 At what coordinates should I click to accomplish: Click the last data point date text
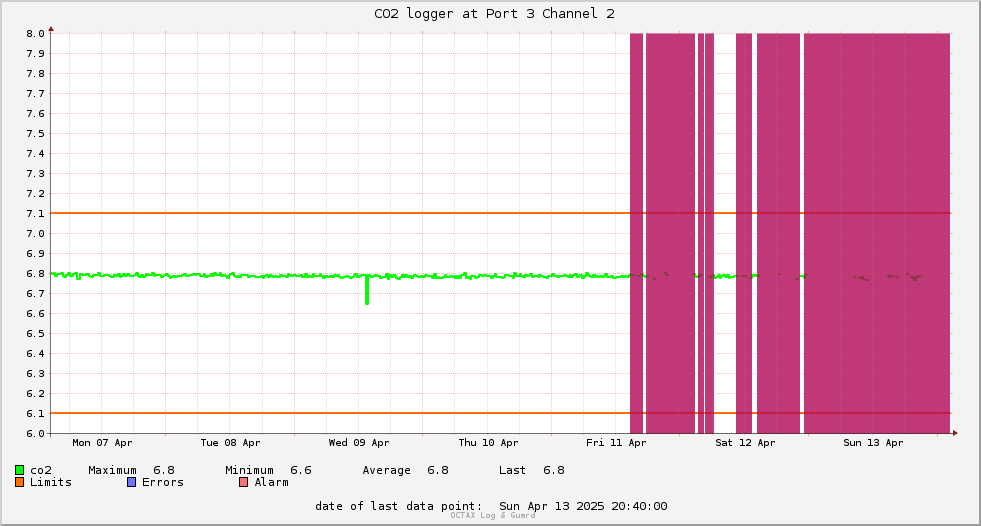(491, 506)
